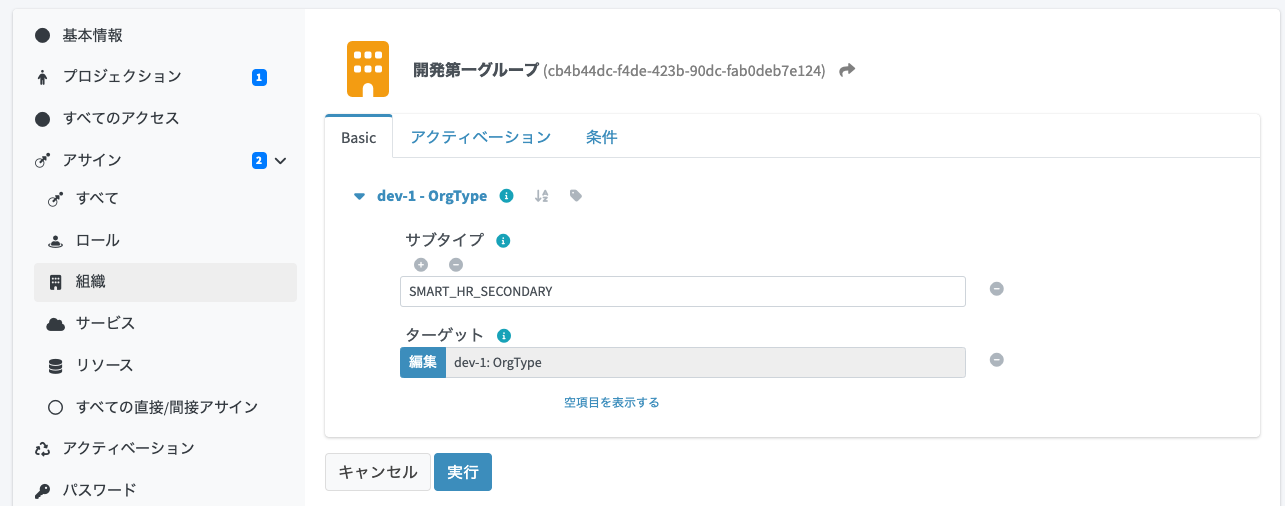Click the sort icon next to dev-1 - OrgType
This screenshot has width=1285, height=506.
click(x=541, y=196)
